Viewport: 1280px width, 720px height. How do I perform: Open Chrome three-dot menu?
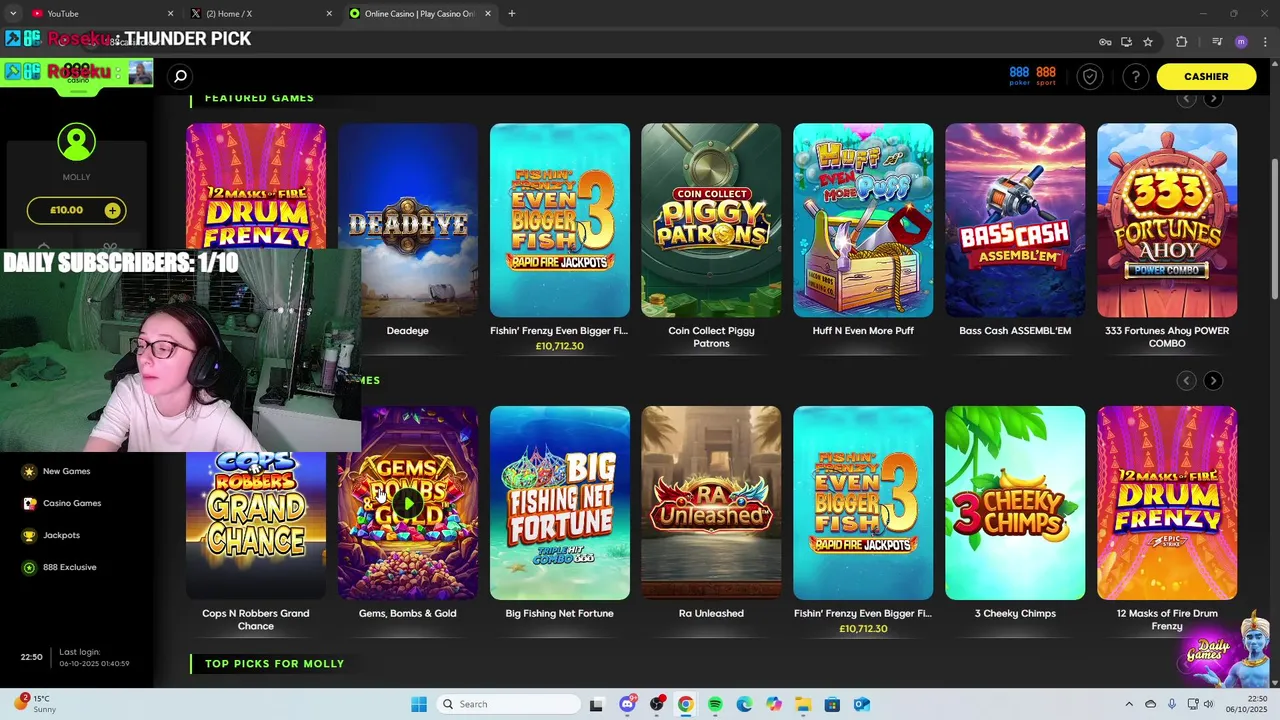click(x=1263, y=42)
